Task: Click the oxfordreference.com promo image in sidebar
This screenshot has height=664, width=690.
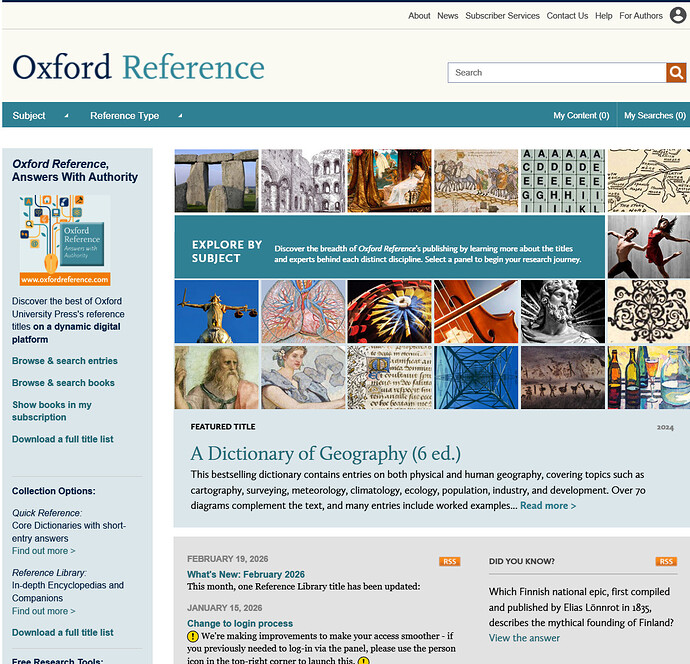Action: point(65,241)
